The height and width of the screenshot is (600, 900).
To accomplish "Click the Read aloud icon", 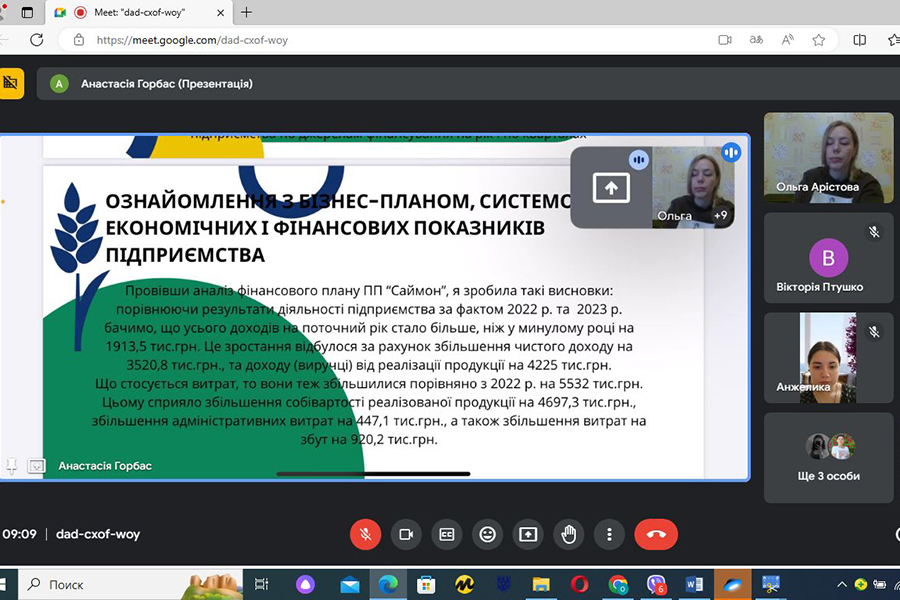I will point(788,40).
